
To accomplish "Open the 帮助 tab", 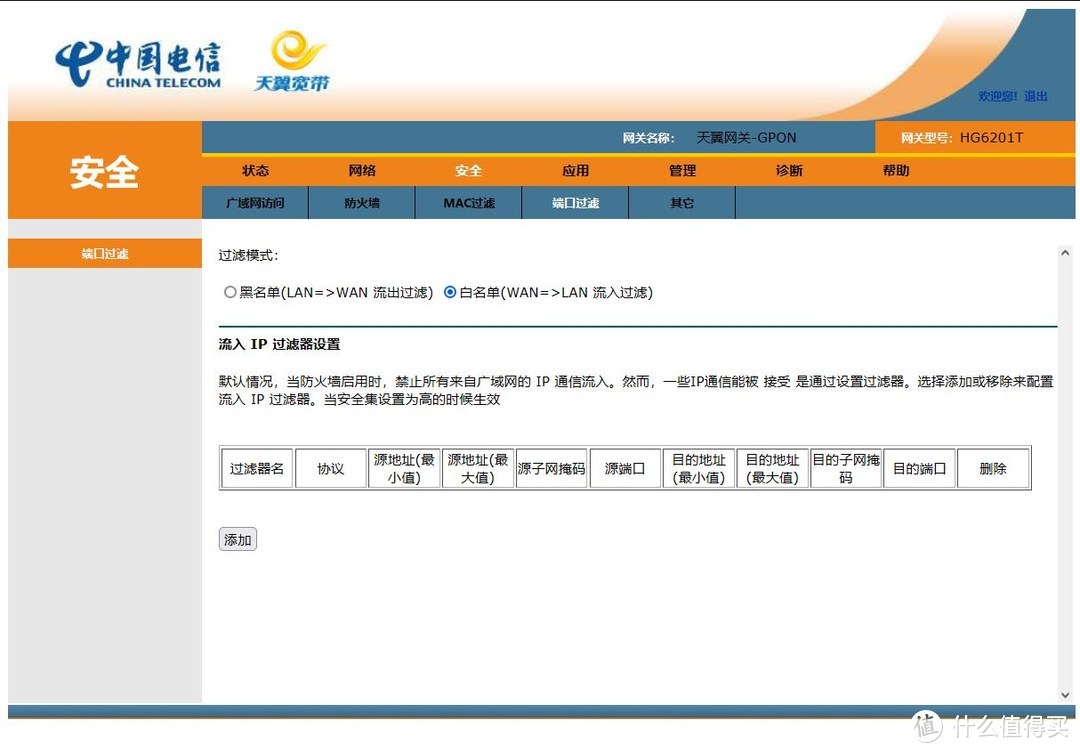I will pyautogui.click(x=896, y=170).
